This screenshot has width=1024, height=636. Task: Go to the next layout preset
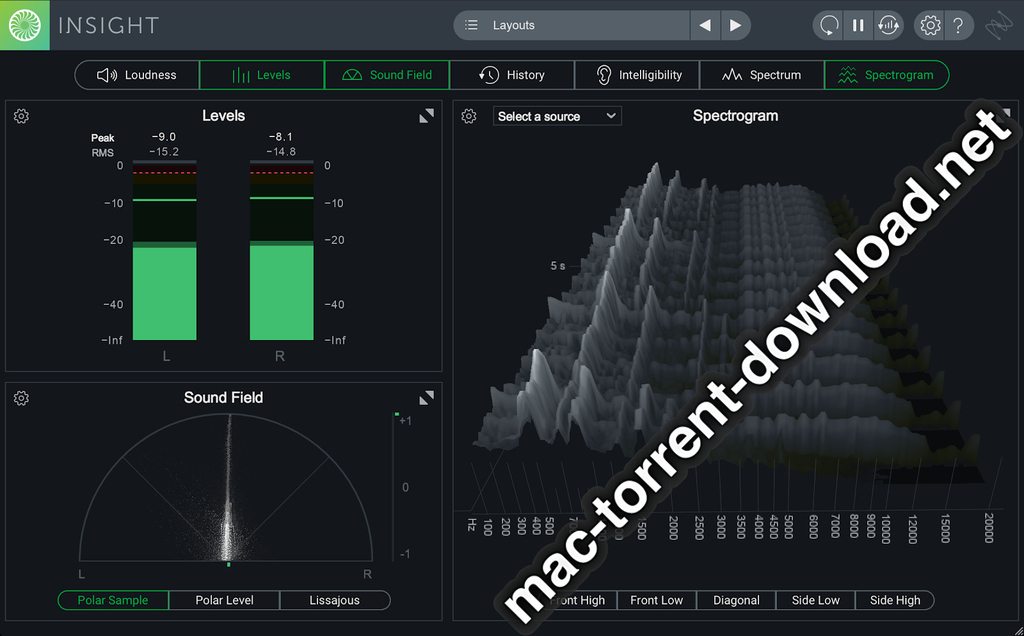(735, 26)
